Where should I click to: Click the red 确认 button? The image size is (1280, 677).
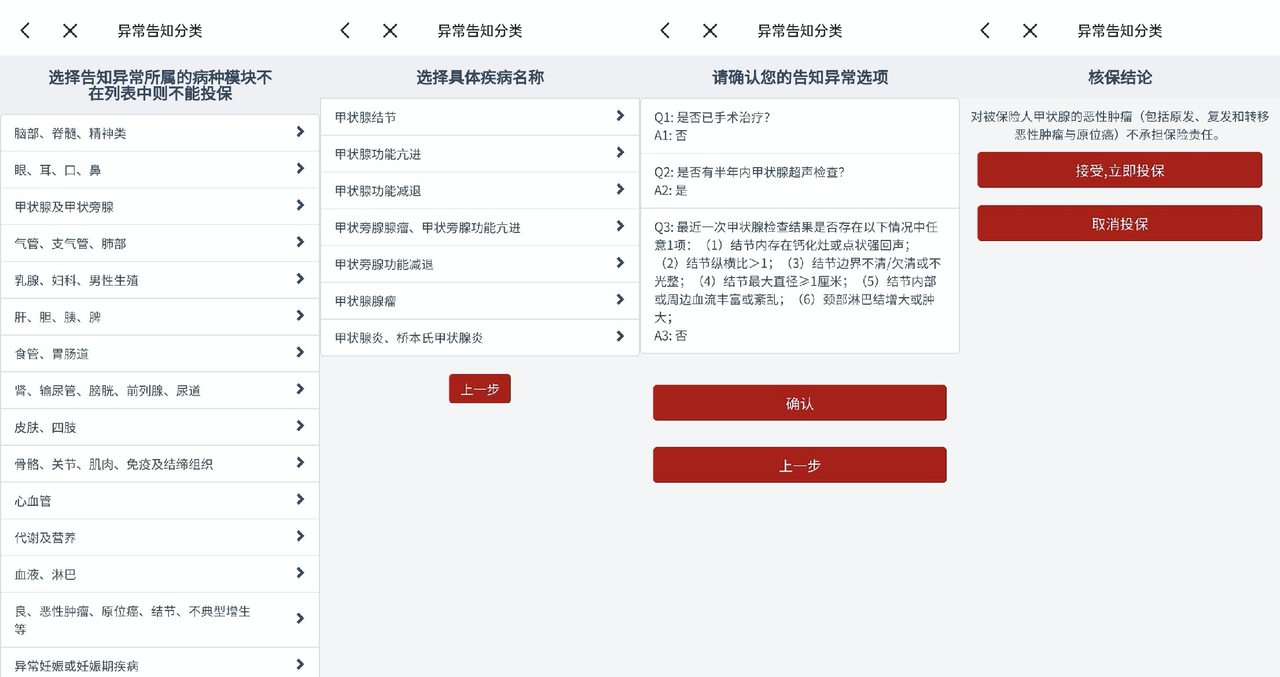(799, 403)
